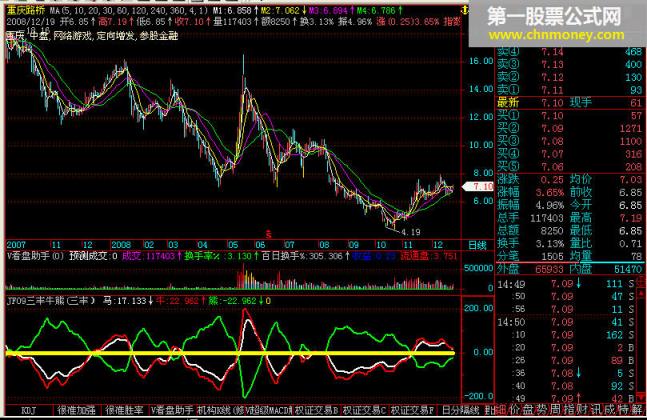Switch to the 盘 tab in right panel
Screen dimensions: 647x420
click(528, 410)
